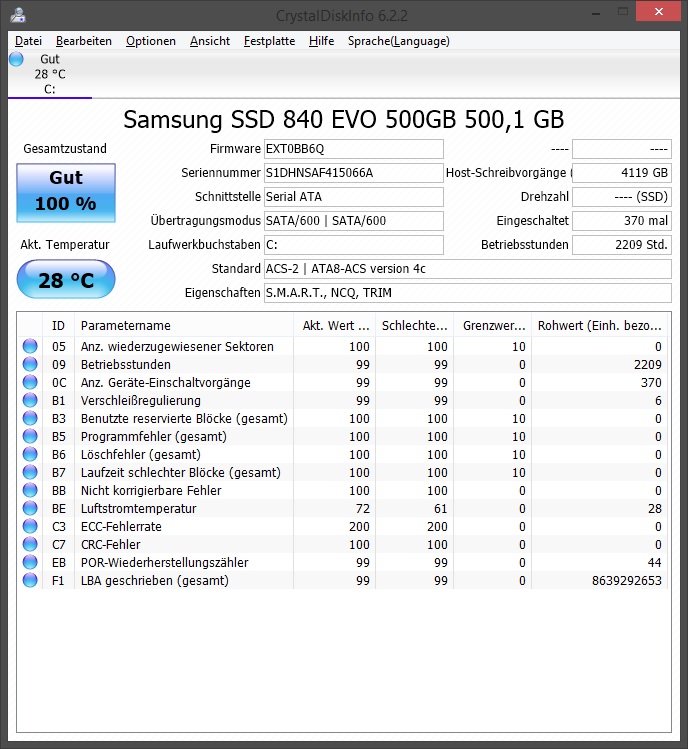Select row Programmfehler (gesamt)
The image size is (688, 749).
click(x=343, y=436)
